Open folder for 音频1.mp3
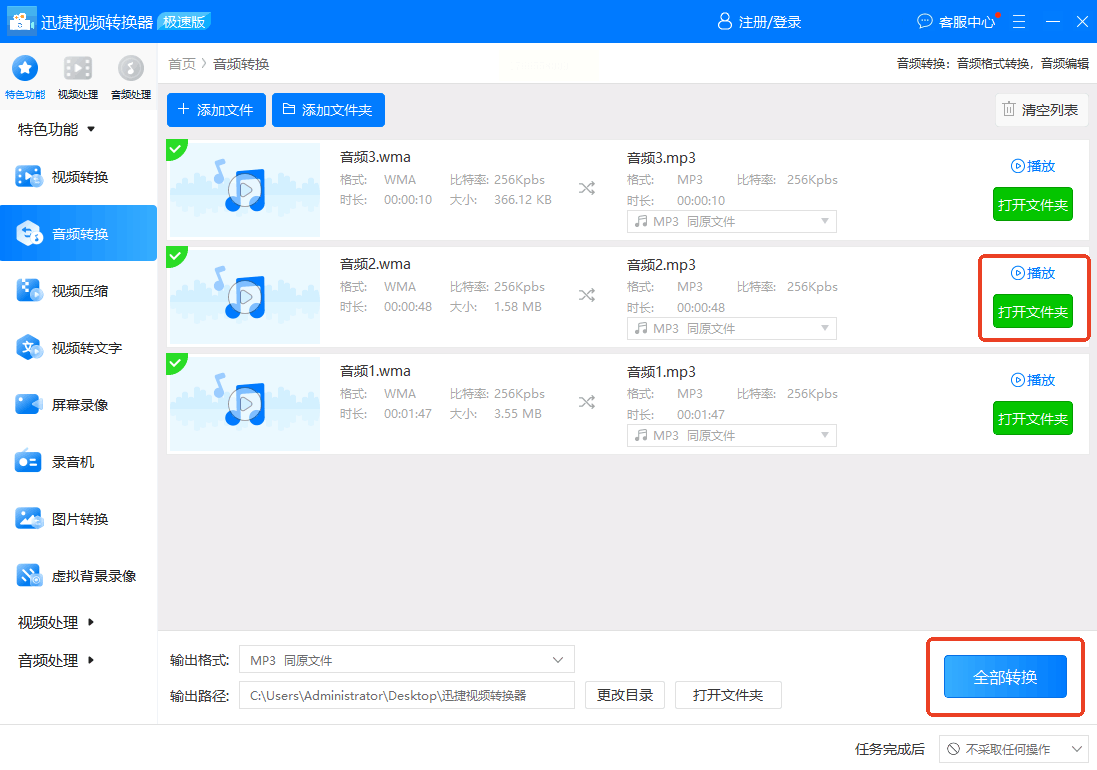 1033,419
